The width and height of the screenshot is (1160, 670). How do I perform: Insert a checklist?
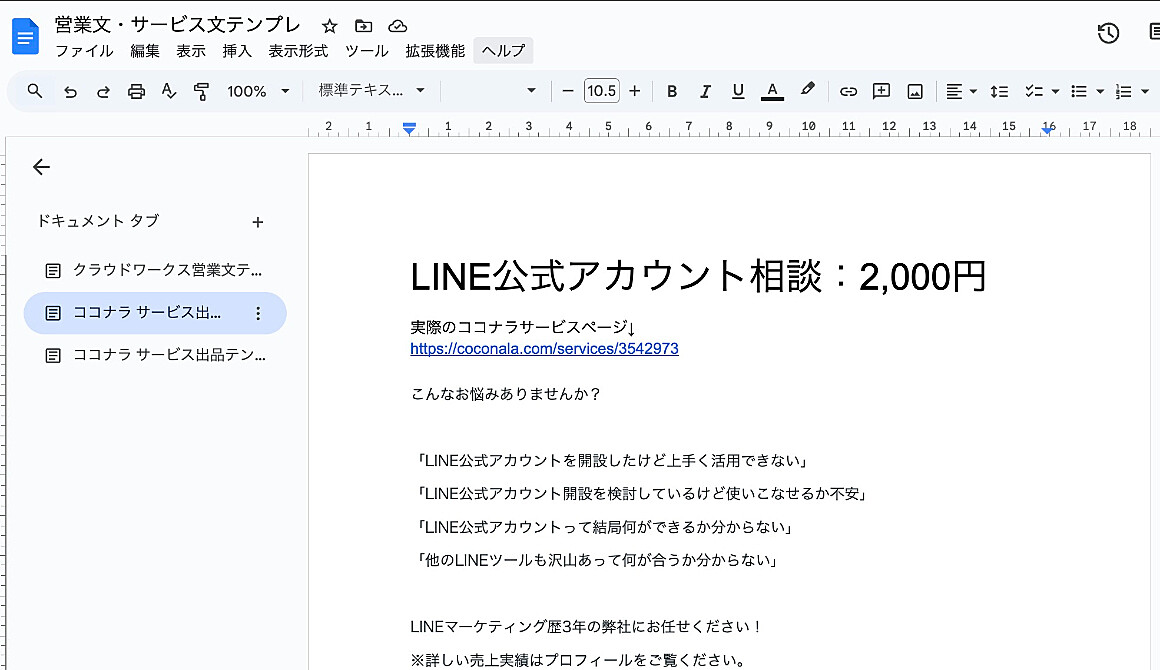[1033, 92]
